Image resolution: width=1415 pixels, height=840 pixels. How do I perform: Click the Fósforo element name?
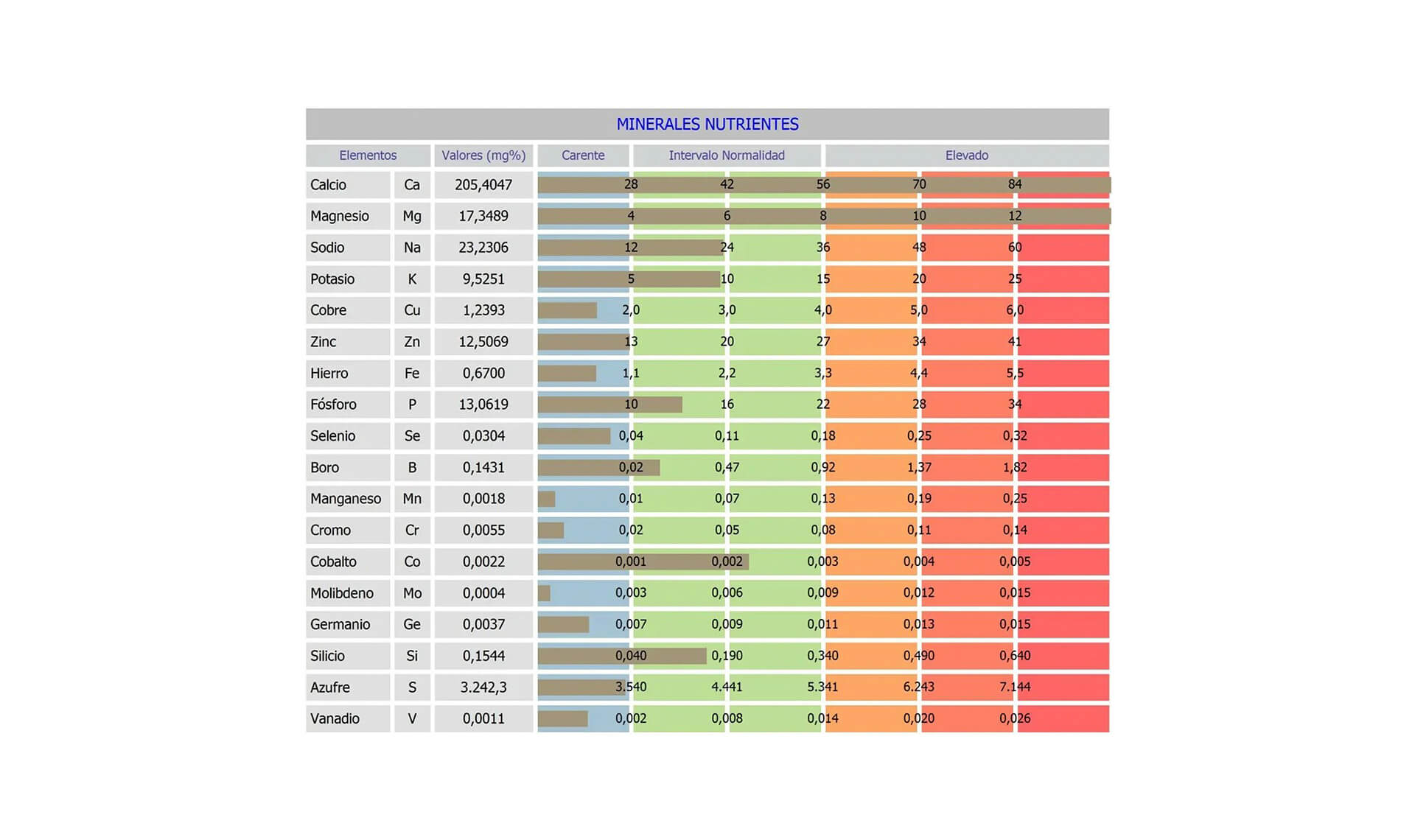[x=333, y=405]
